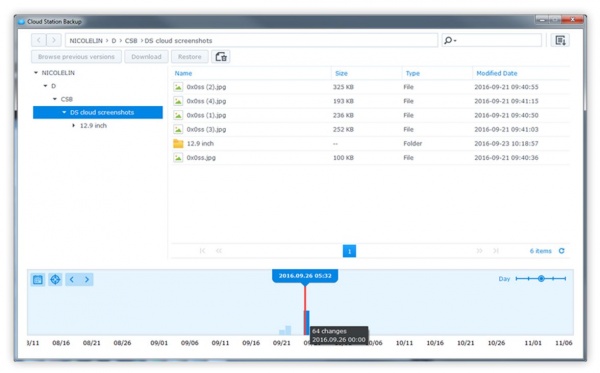Click D in the breadcrumb path
The height and width of the screenshot is (373, 600).
point(114,41)
